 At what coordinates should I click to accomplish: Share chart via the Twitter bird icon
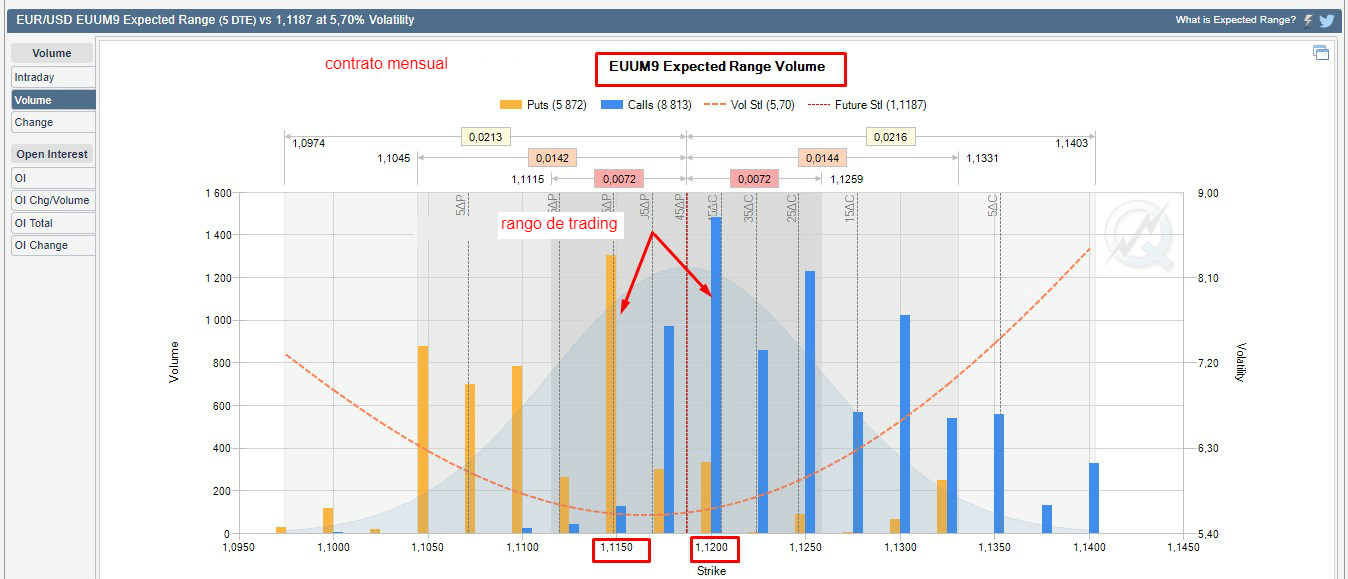tap(1326, 20)
